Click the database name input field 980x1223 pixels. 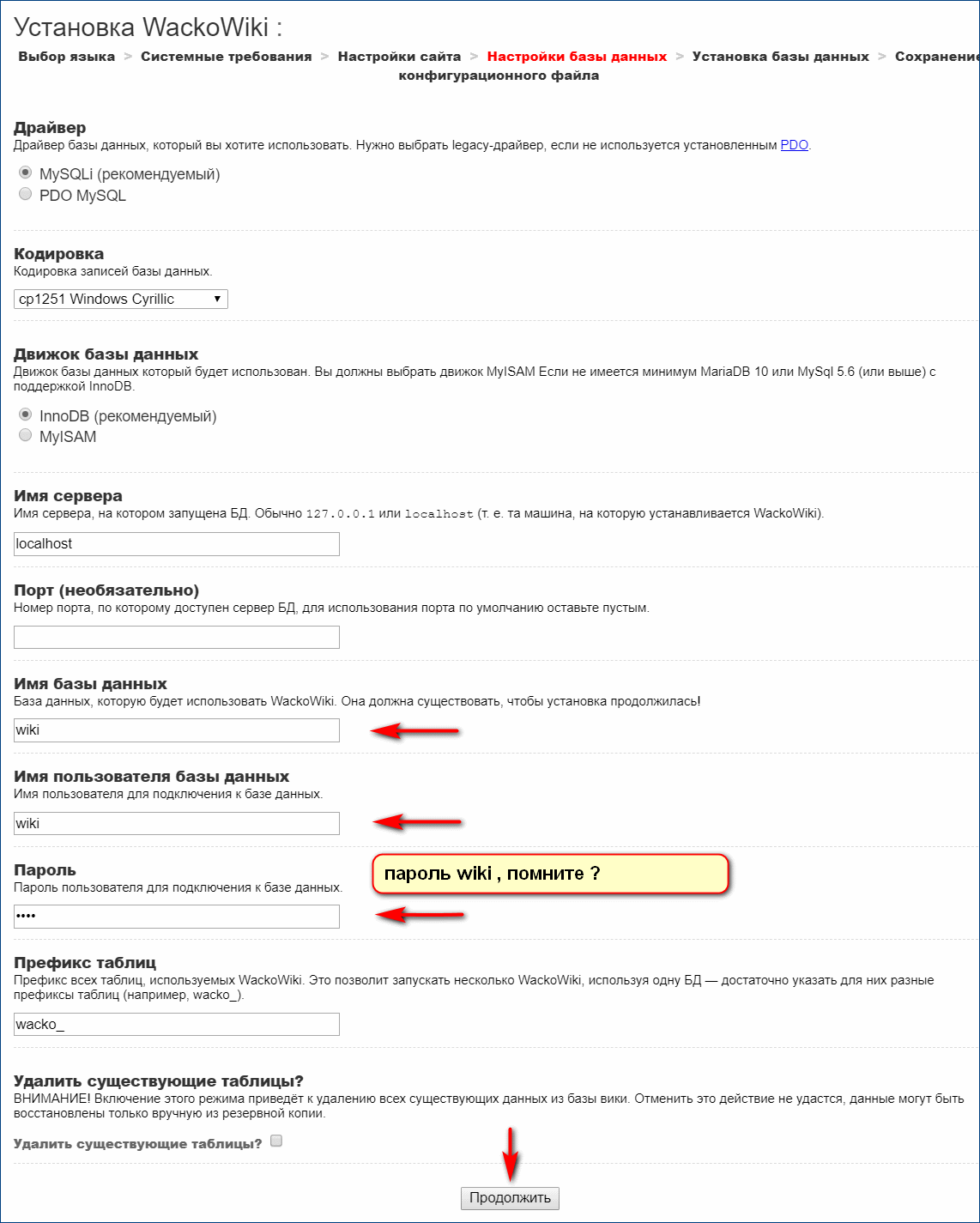click(177, 730)
